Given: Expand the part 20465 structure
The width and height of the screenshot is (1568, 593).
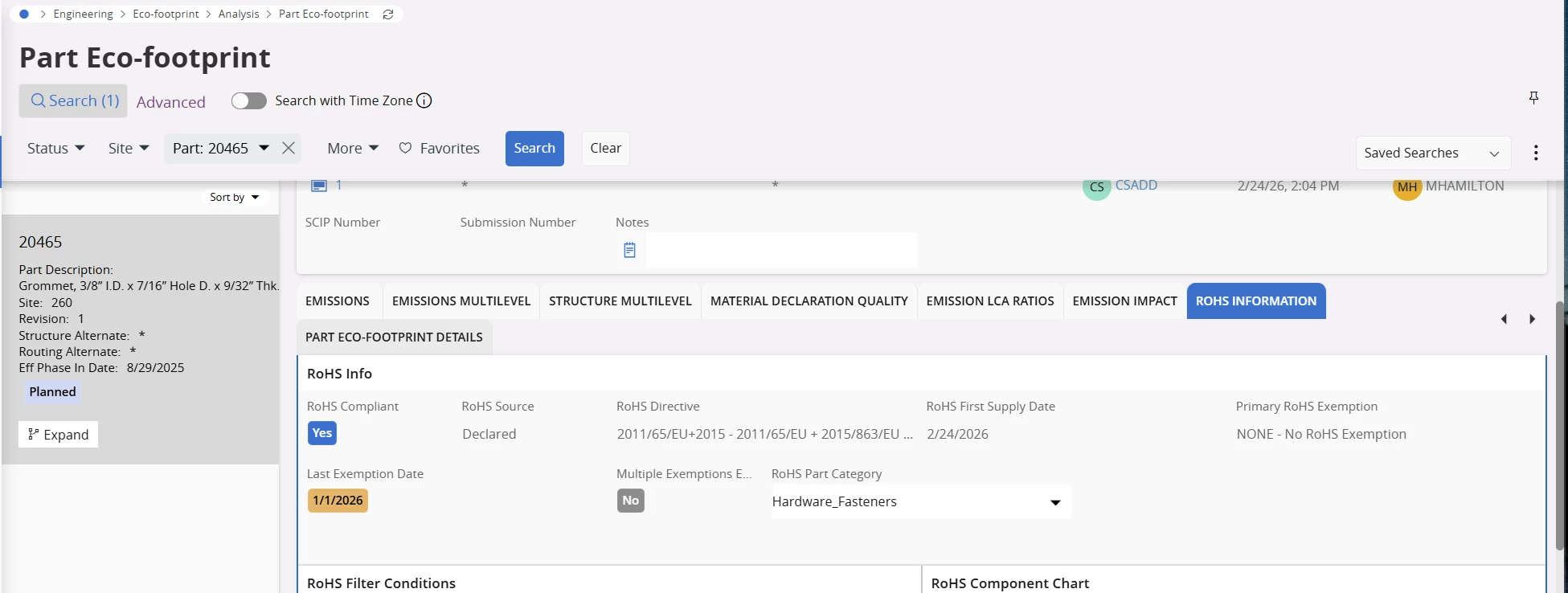Looking at the screenshot, I should pyautogui.click(x=59, y=435).
